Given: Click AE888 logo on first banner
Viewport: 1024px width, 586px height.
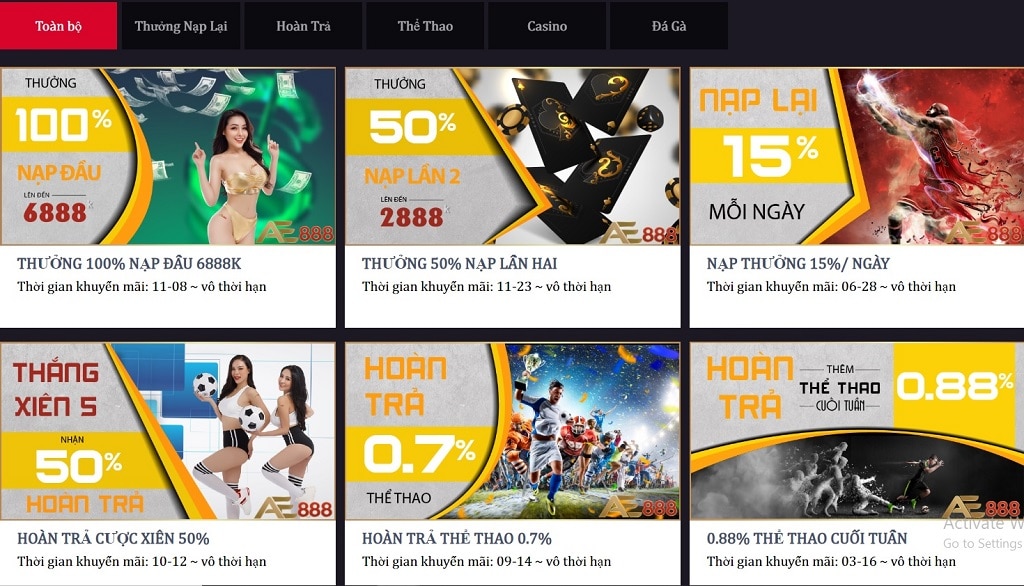Looking at the screenshot, I should click(x=295, y=232).
